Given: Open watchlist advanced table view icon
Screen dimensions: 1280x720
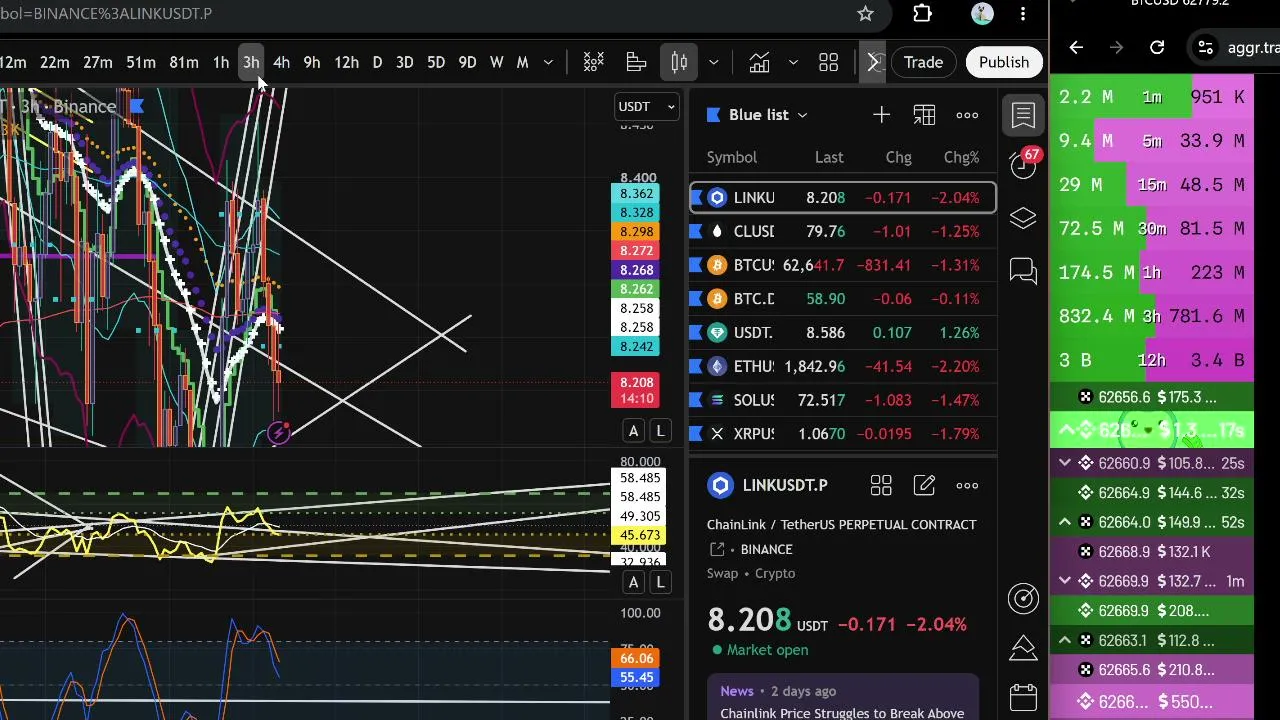Looking at the screenshot, I should tap(924, 115).
